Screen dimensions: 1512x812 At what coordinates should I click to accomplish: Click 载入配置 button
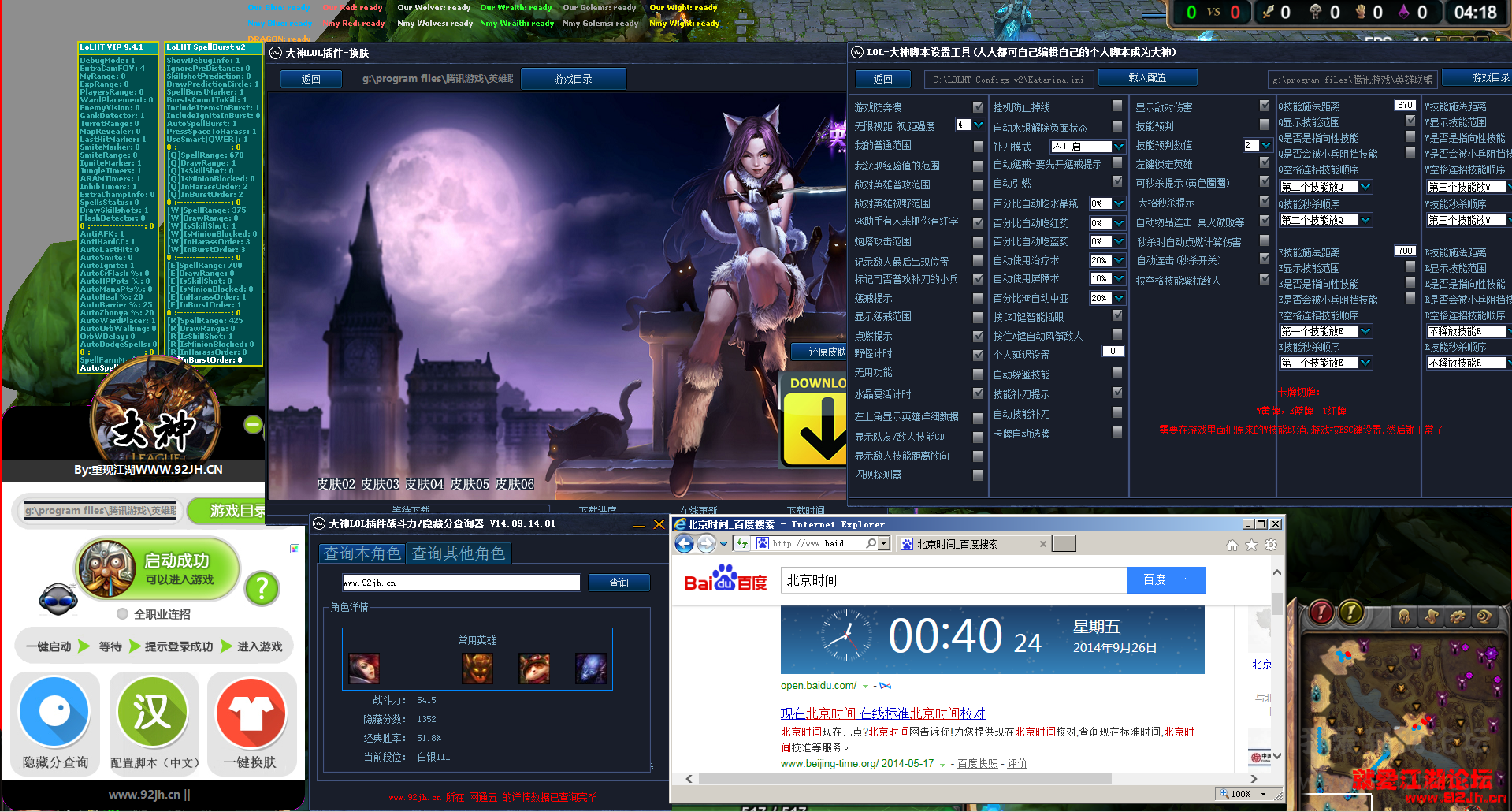[x=1147, y=77]
